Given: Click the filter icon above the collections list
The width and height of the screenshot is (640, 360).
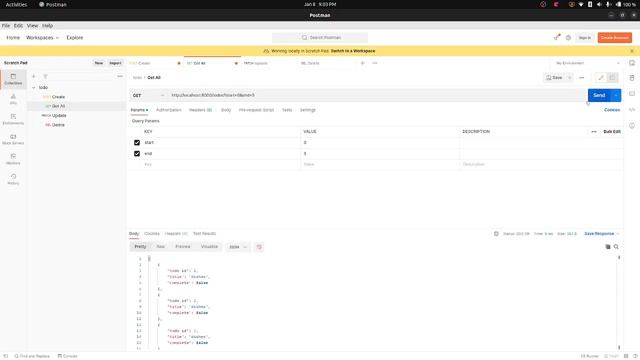Looking at the screenshot, I should click(x=45, y=76).
